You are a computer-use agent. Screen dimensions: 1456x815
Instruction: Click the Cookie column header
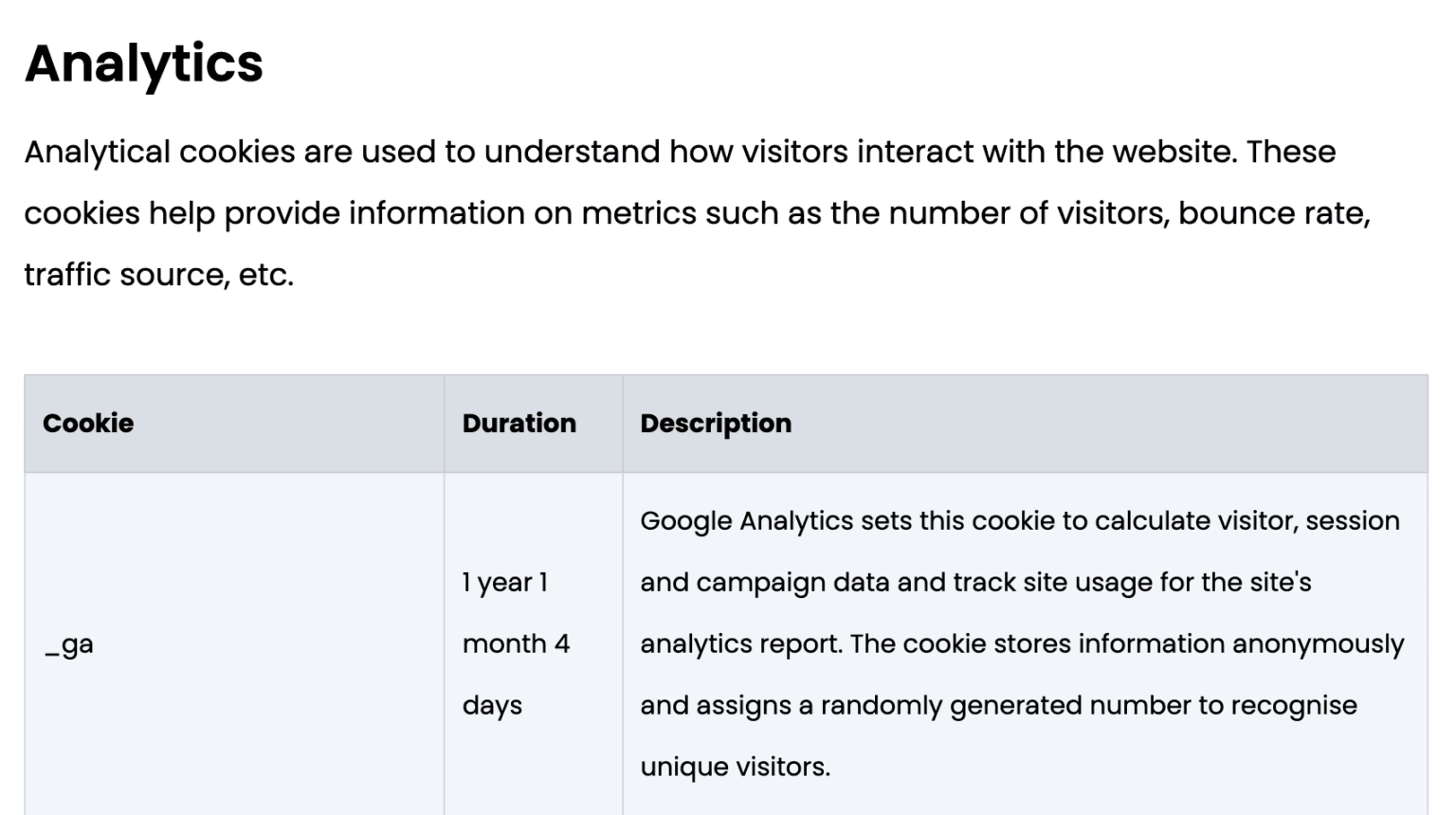click(x=88, y=423)
